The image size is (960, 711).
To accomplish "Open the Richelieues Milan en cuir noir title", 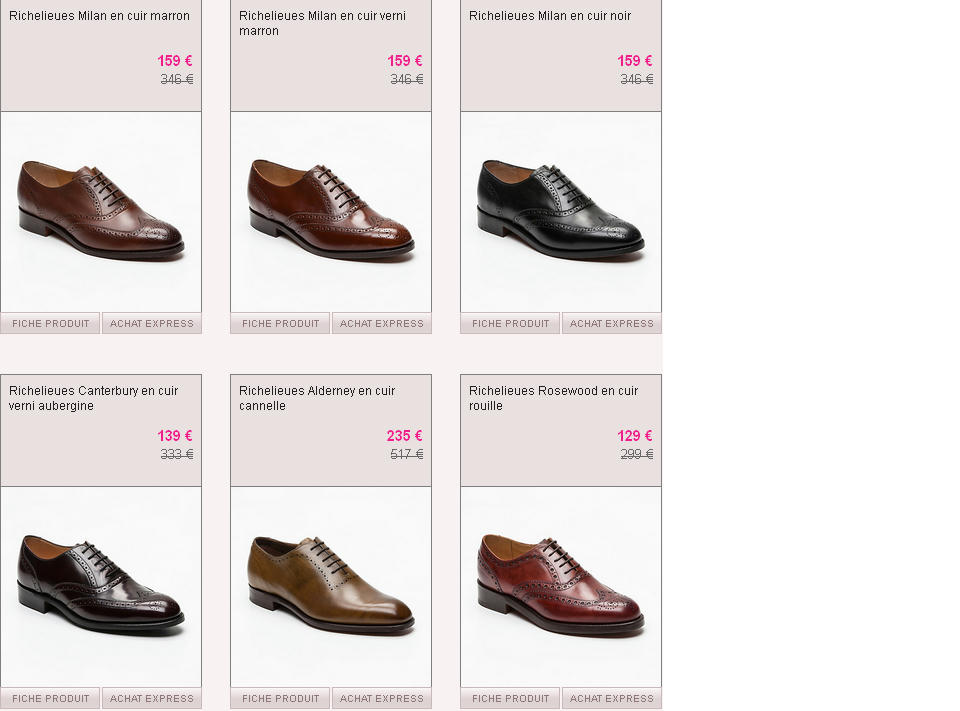I will pos(550,16).
